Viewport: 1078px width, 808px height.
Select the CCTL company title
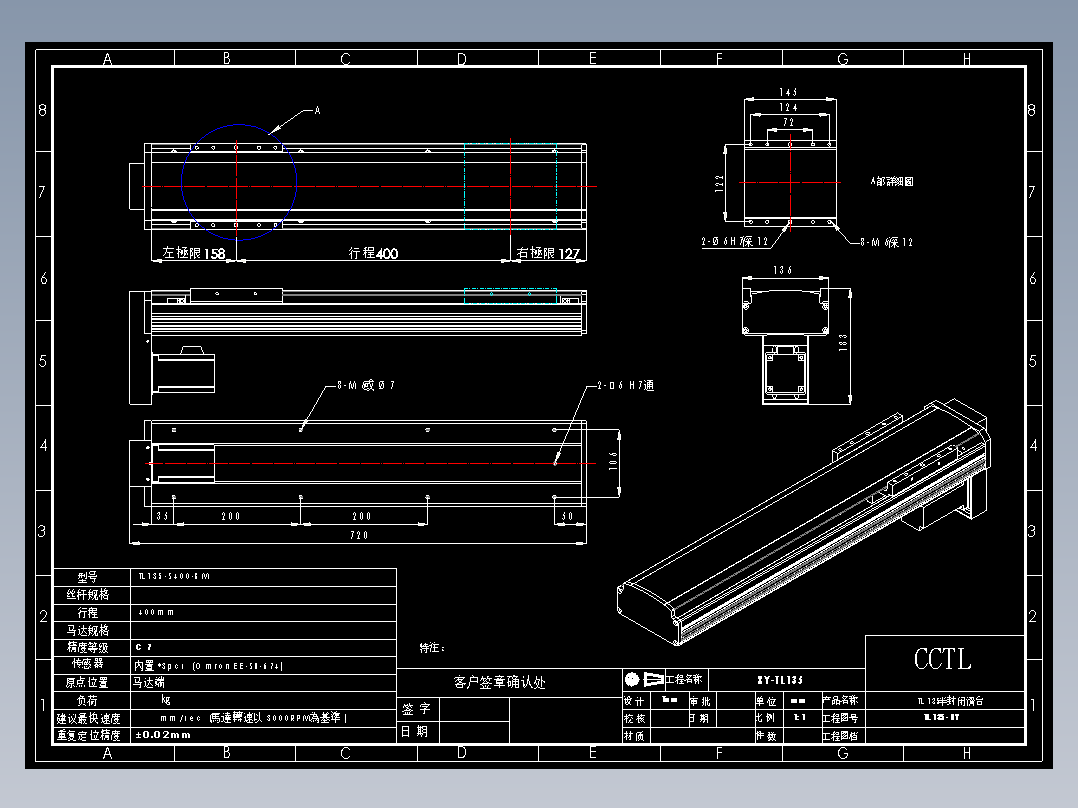point(943,659)
